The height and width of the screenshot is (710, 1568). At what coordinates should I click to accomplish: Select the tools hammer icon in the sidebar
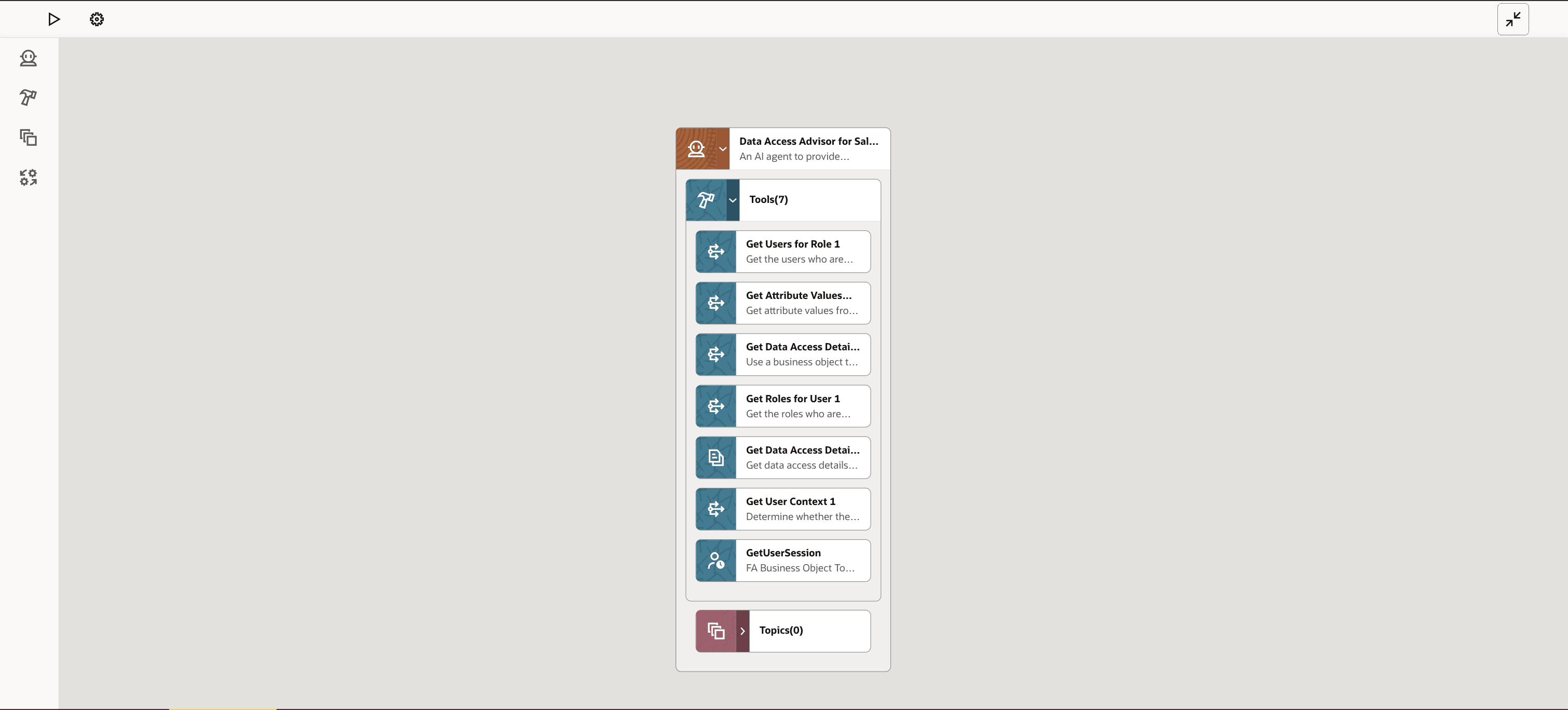tap(29, 98)
